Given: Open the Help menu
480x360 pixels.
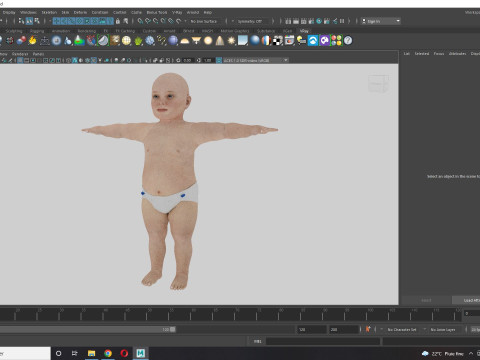Looking at the screenshot, I should coord(207,12).
